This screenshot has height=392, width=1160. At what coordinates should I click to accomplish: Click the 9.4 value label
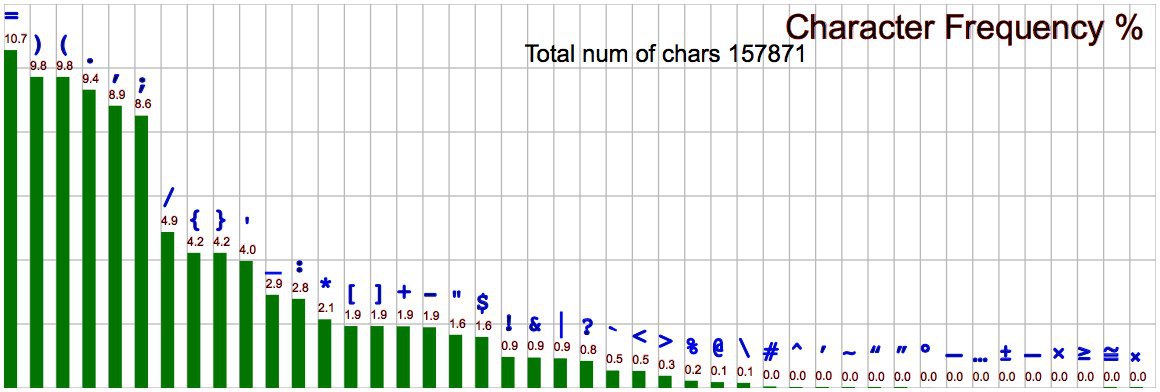coord(90,78)
